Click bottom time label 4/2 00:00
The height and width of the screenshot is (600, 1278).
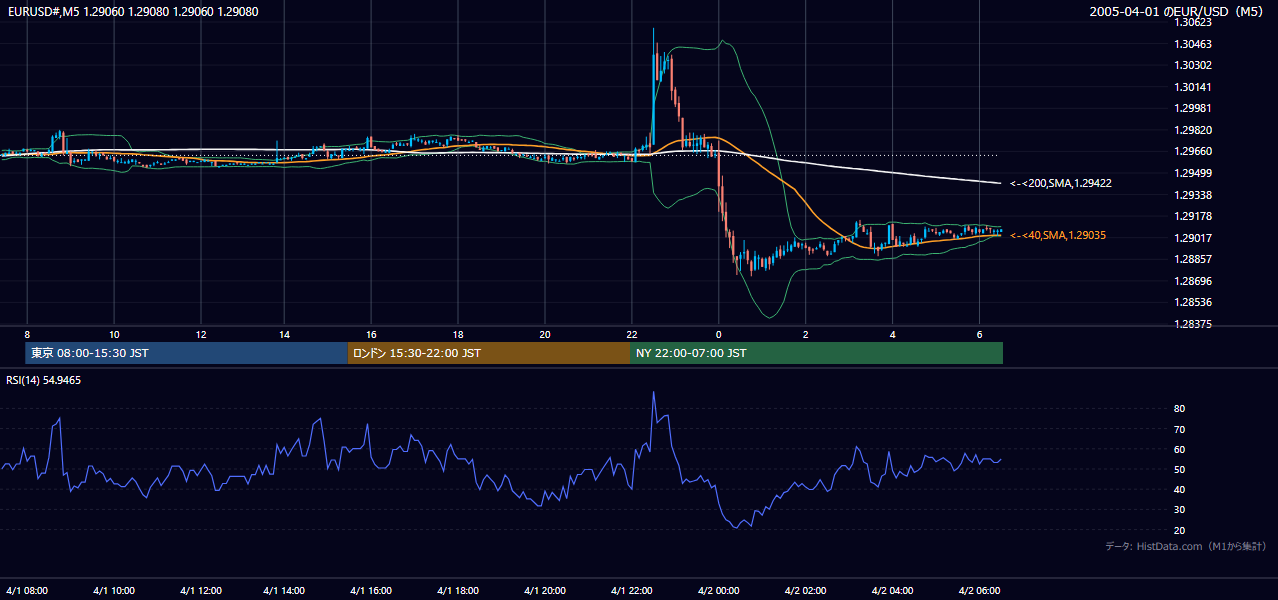[x=719, y=590]
